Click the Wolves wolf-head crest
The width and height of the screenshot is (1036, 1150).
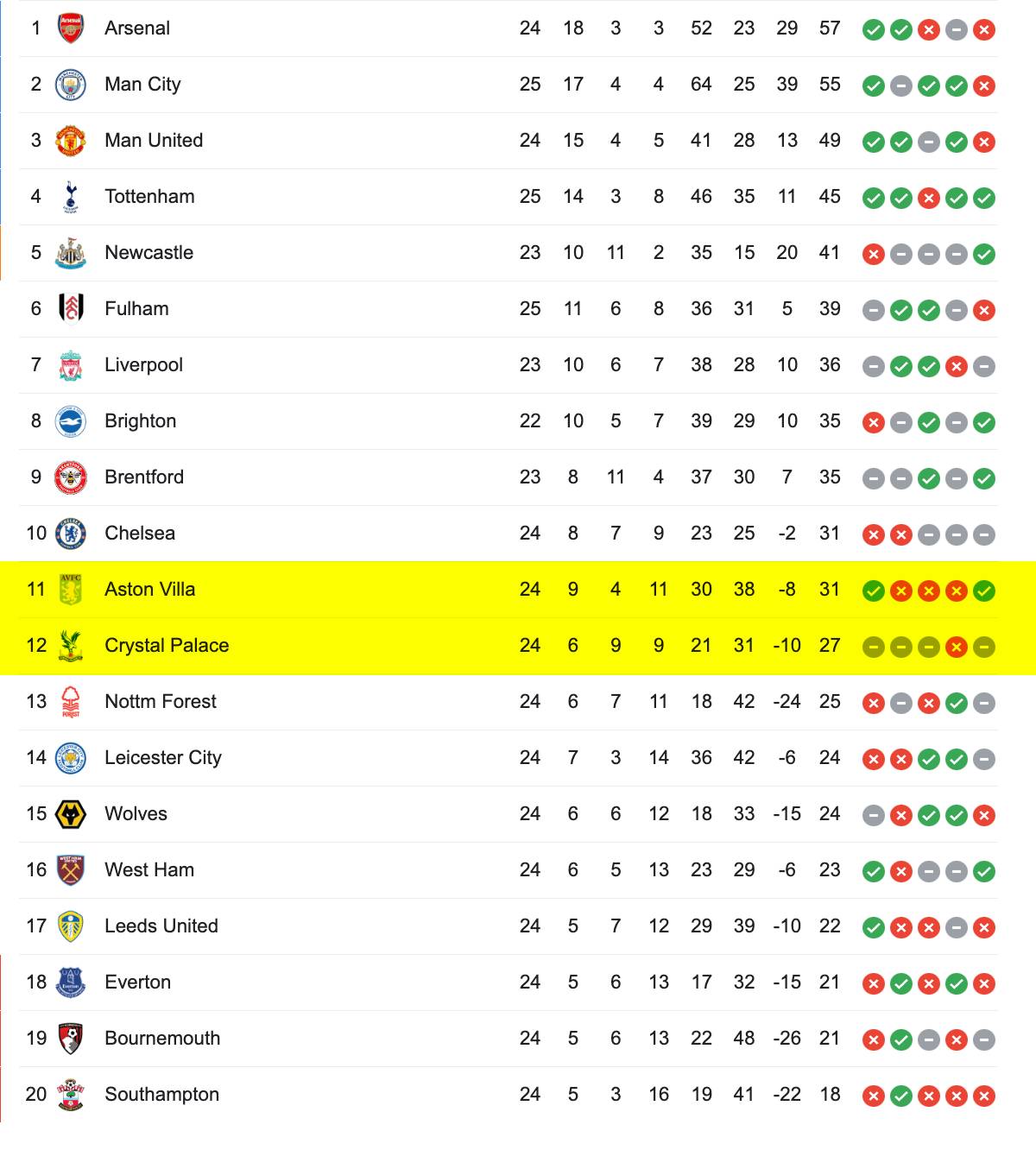coord(71,814)
